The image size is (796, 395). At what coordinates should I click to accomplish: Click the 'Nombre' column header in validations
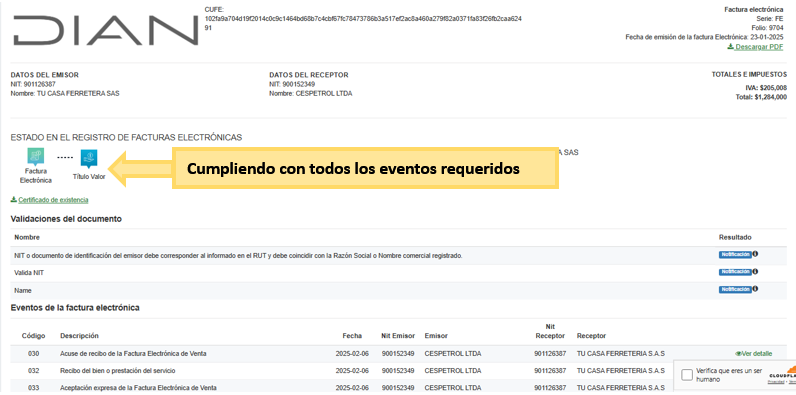pyautogui.click(x=27, y=238)
